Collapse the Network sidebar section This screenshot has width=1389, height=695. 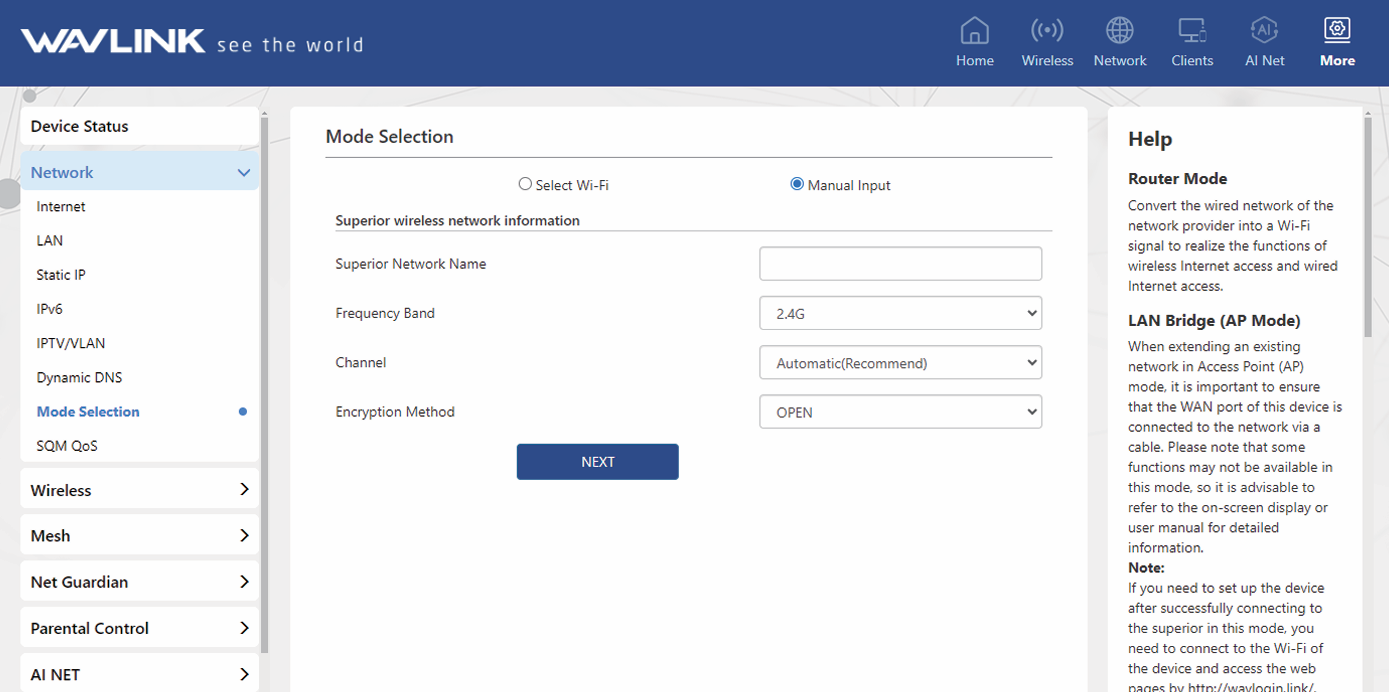[x=140, y=172]
